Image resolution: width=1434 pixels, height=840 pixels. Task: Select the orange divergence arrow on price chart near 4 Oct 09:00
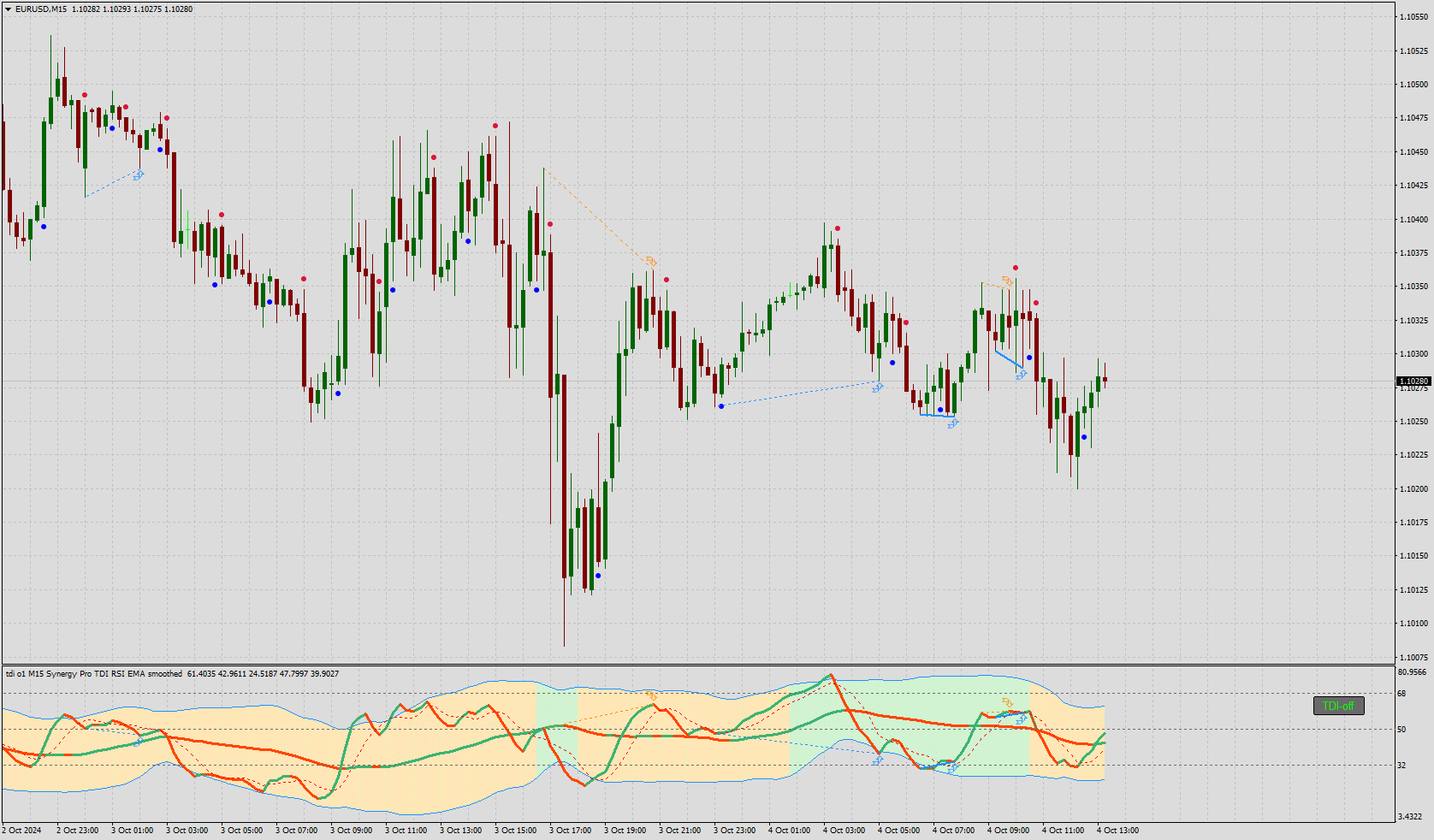pyautogui.click(x=1007, y=281)
